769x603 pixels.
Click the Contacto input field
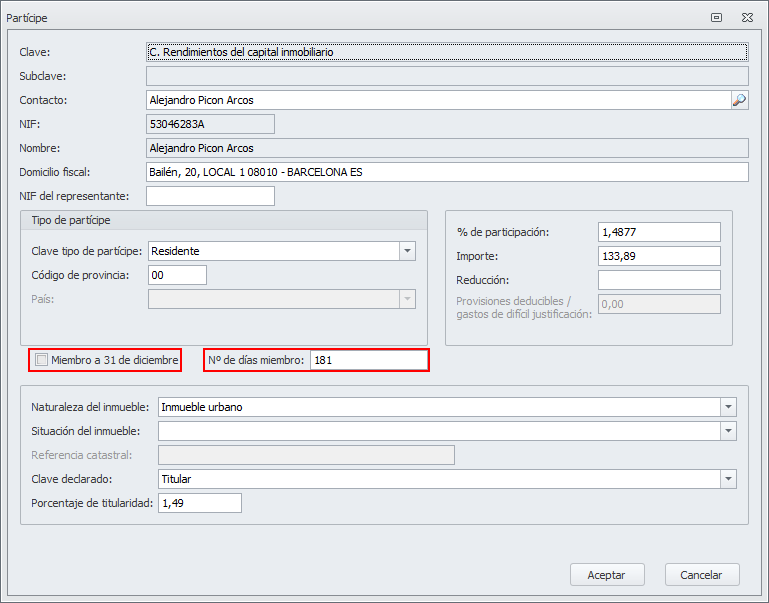pos(437,100)
